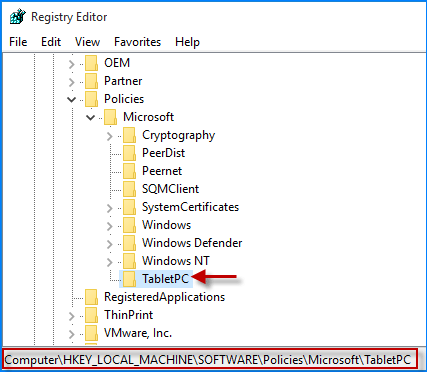Viewport: 427px width, 372px height.
Task: Open the Edit menu
Action: tap(51, 42)
